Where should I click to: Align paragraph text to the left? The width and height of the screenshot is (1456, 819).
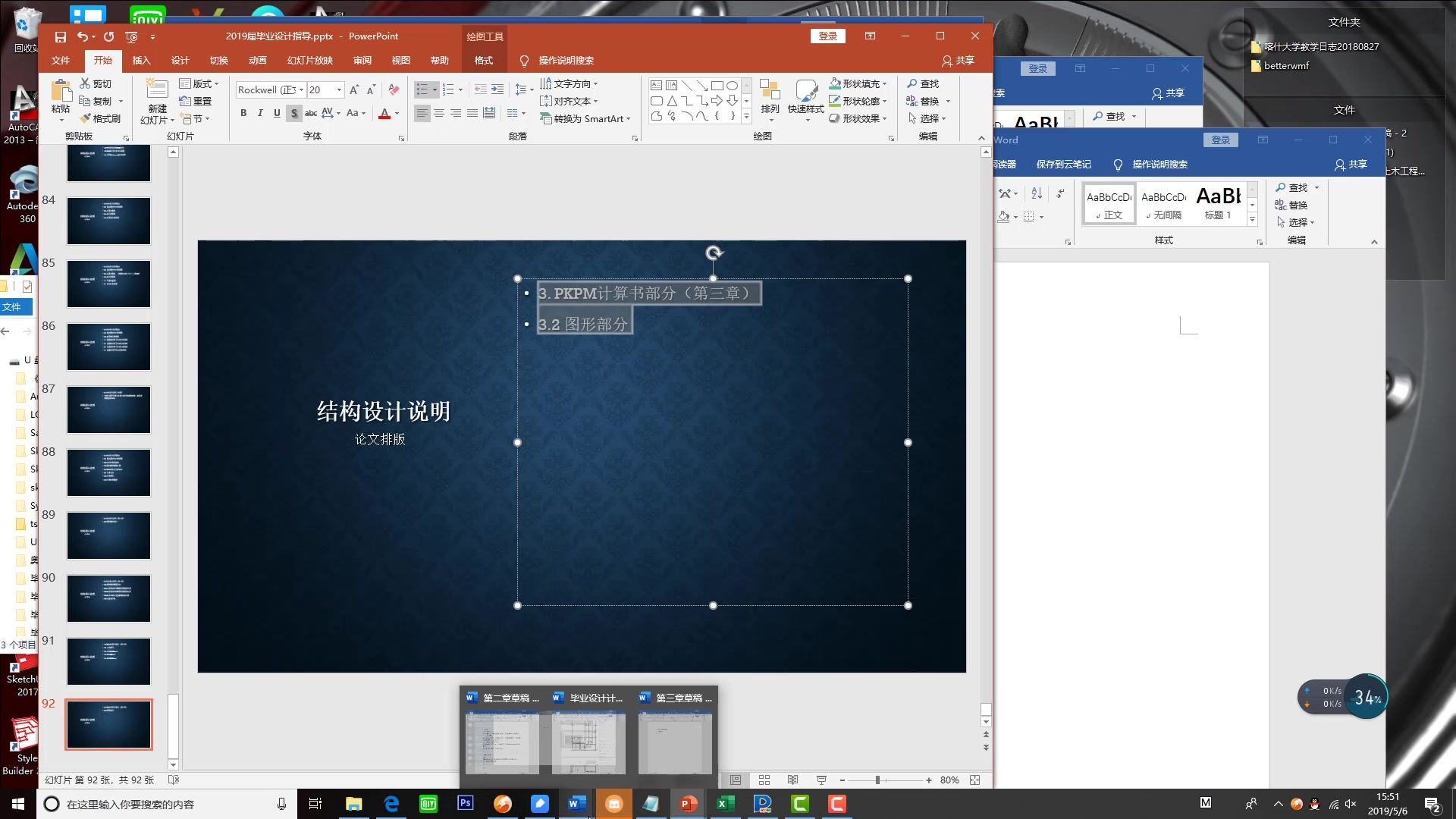422,113
